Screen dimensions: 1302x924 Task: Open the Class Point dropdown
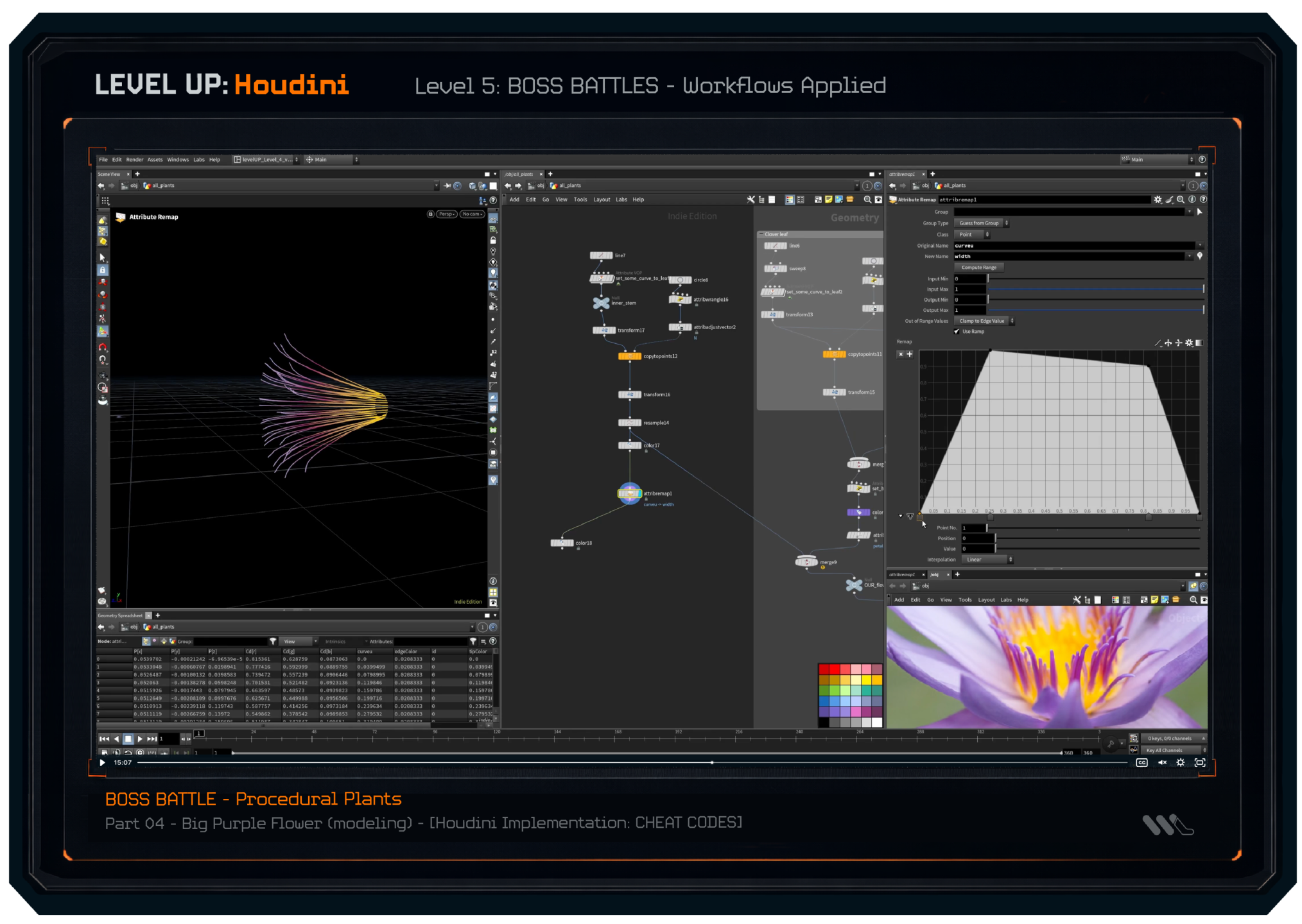[x=972, y=234]
